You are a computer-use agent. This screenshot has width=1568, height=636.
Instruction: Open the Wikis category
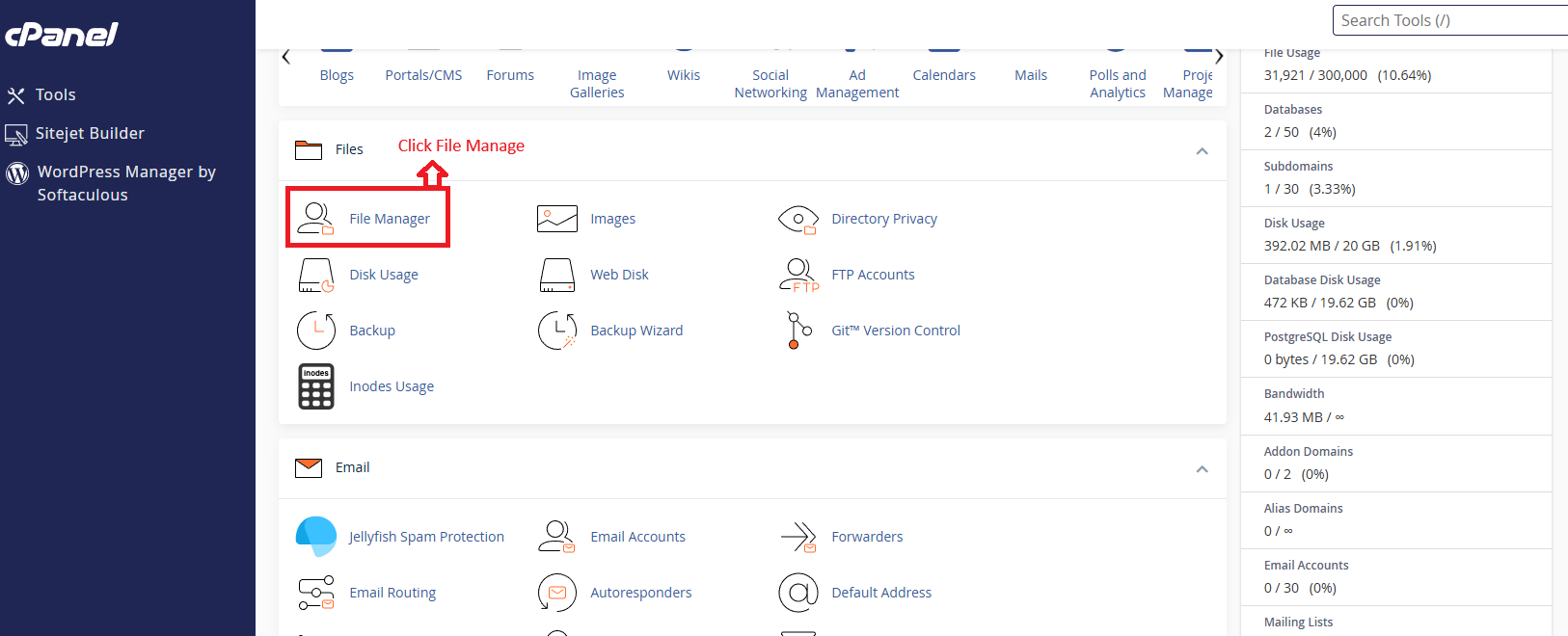coord(684,75)
